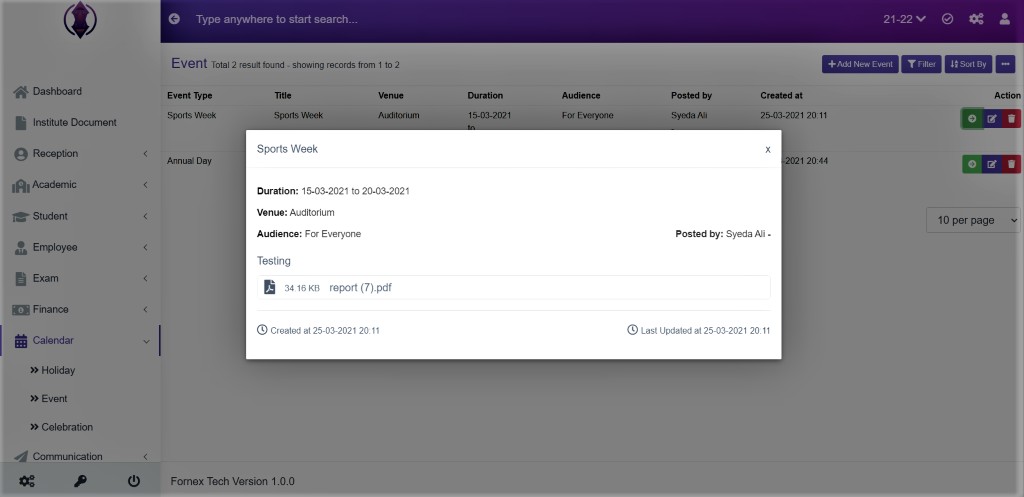The image size is (1024, 497).
Task: Click the Employee icon in the sidebar
Action: tap(21, 248)
